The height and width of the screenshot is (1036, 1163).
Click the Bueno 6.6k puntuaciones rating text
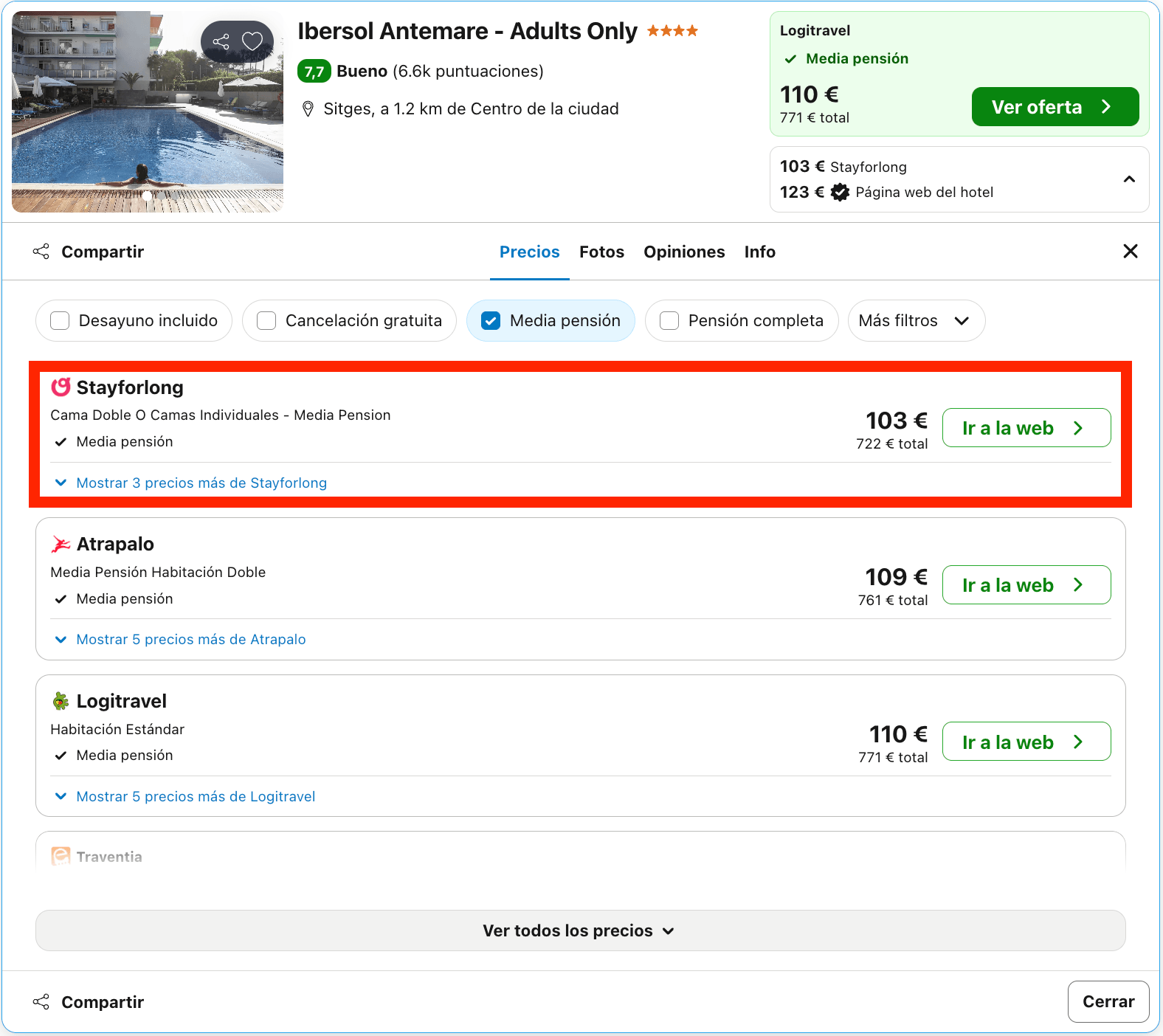pyautogui.click(x=440, y=72)
